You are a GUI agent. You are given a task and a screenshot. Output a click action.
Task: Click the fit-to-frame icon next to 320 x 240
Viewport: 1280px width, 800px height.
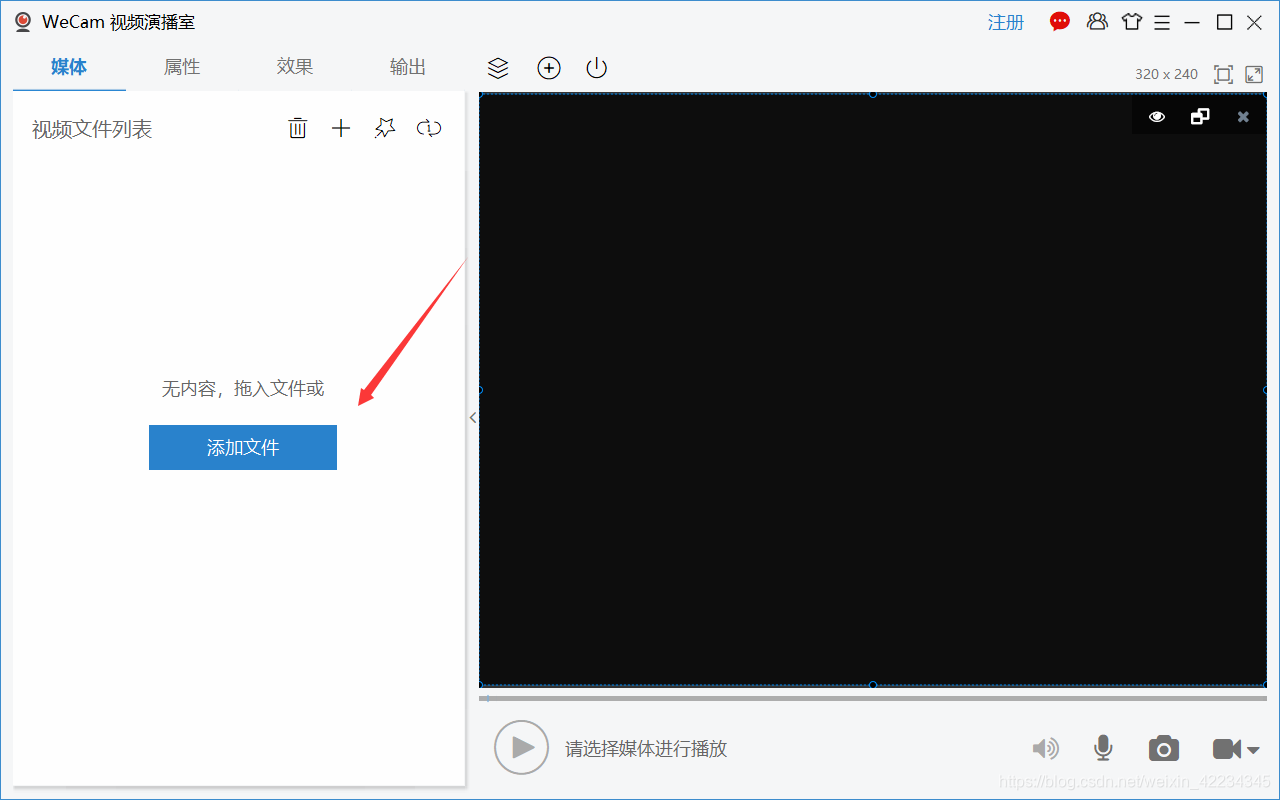pos(1223,74)
